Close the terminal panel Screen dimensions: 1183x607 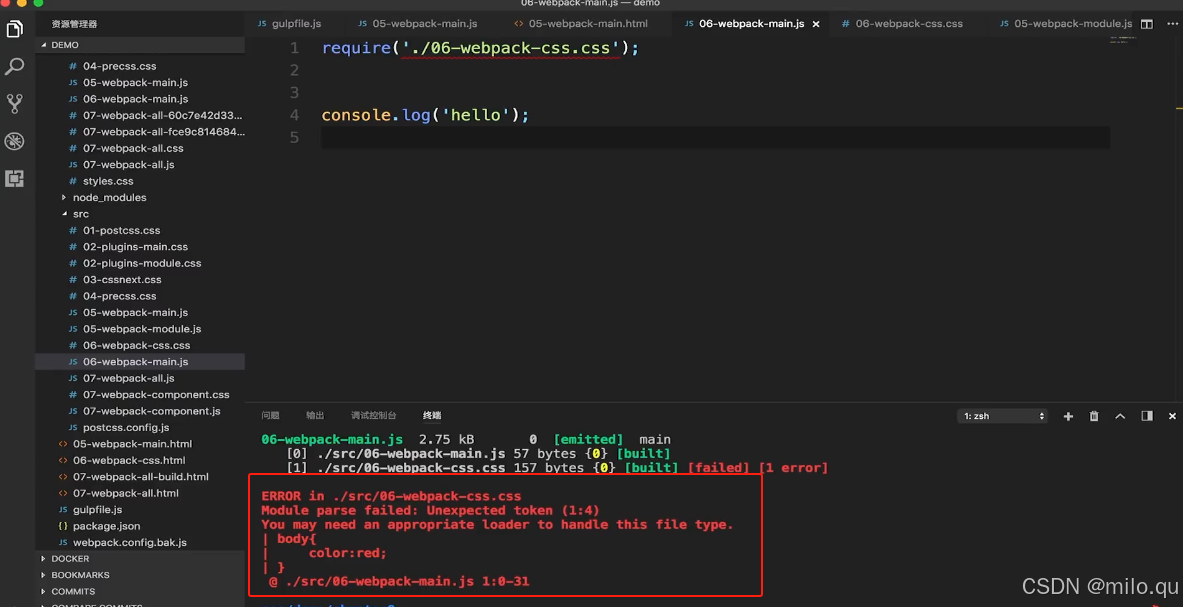pyautogui.click(x=1172, y=416)
